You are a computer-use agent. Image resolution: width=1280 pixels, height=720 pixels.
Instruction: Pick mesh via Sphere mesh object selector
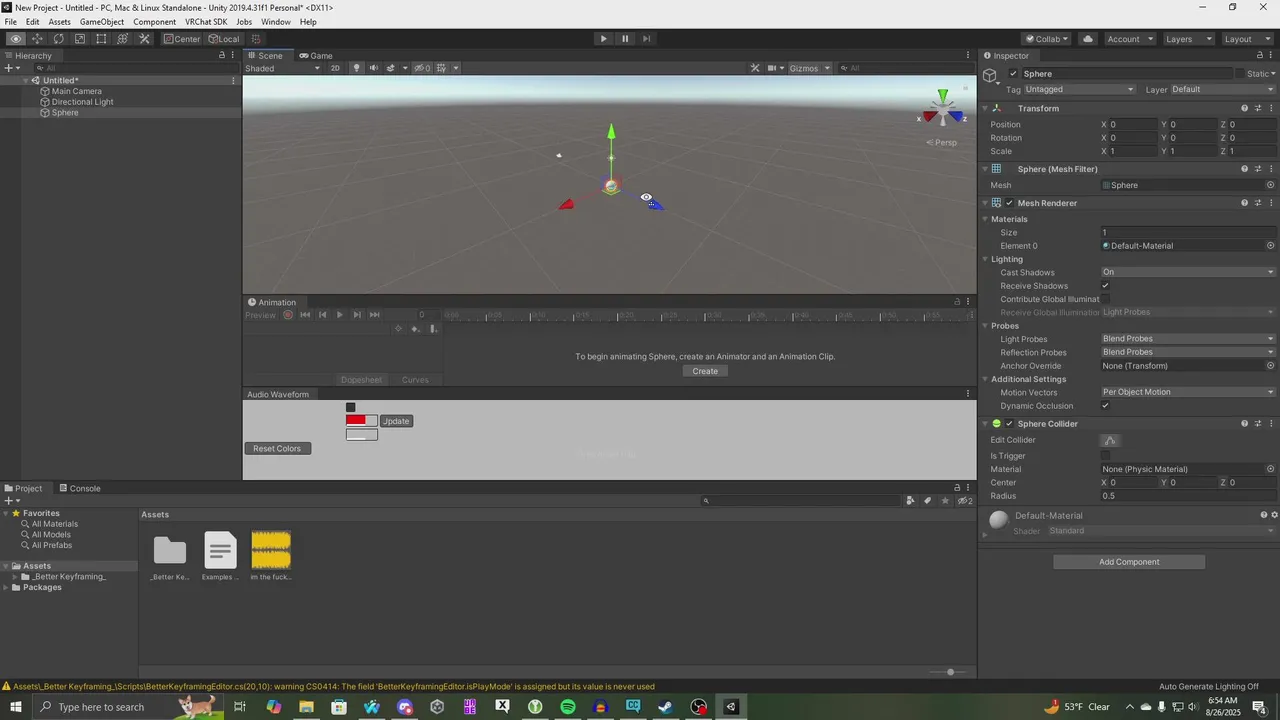[x=1271, y=185]
